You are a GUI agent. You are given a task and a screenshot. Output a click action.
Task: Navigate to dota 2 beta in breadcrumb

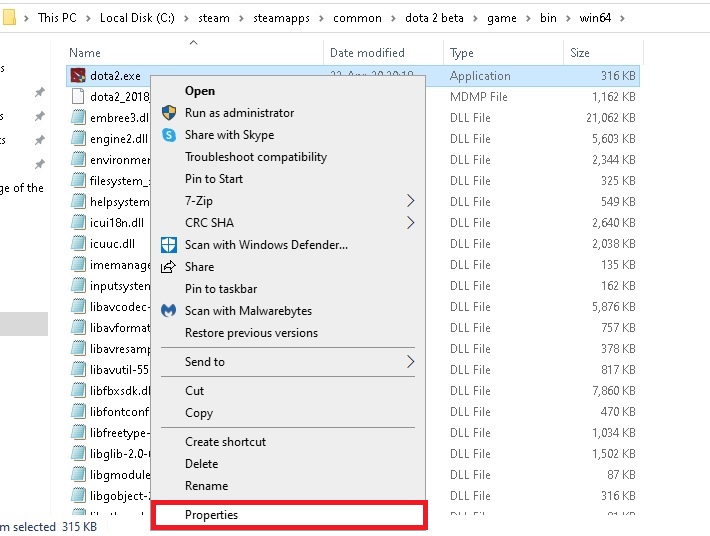click(434, 18)
